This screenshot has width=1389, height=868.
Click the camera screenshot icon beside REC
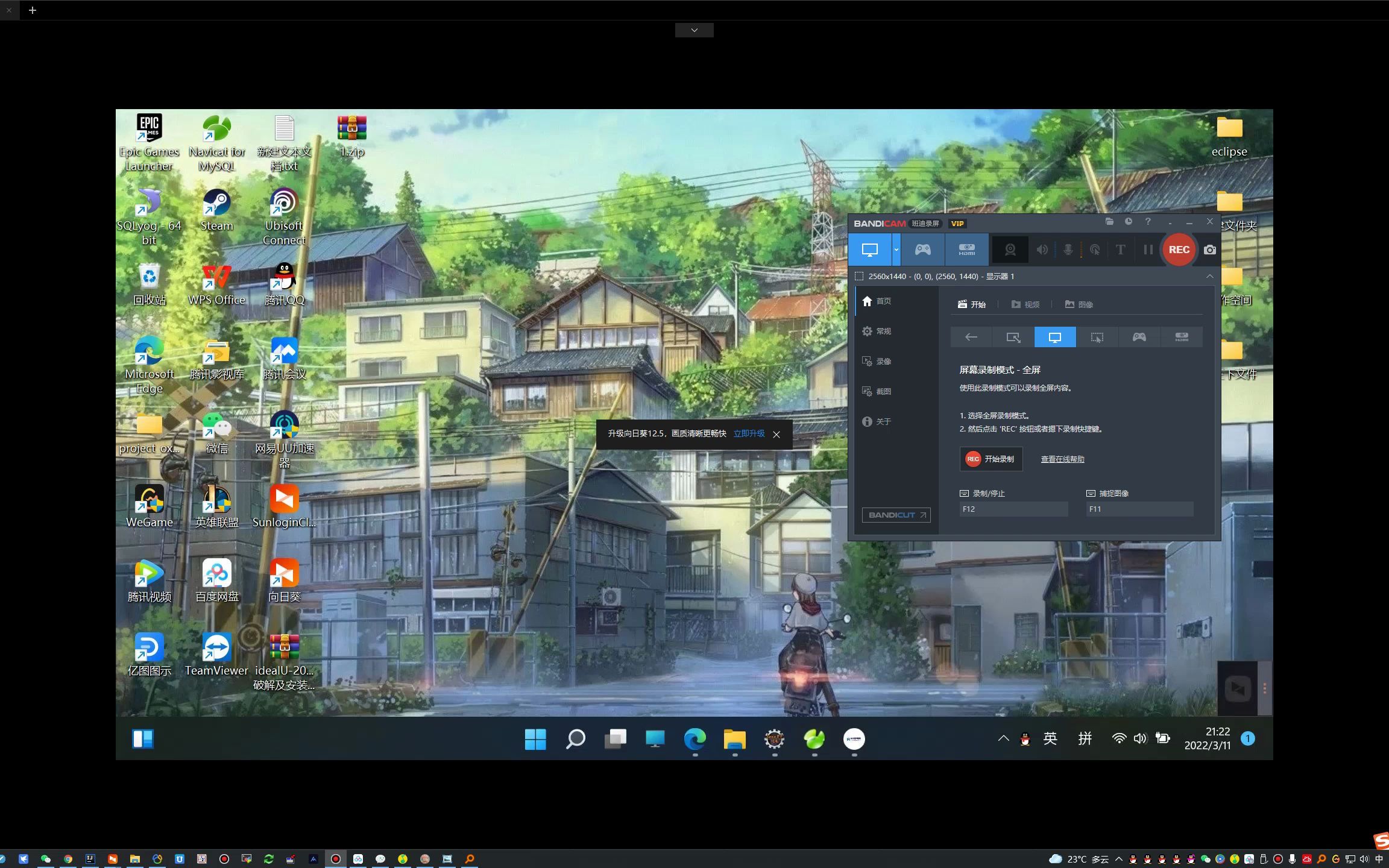coord(1209,250)
